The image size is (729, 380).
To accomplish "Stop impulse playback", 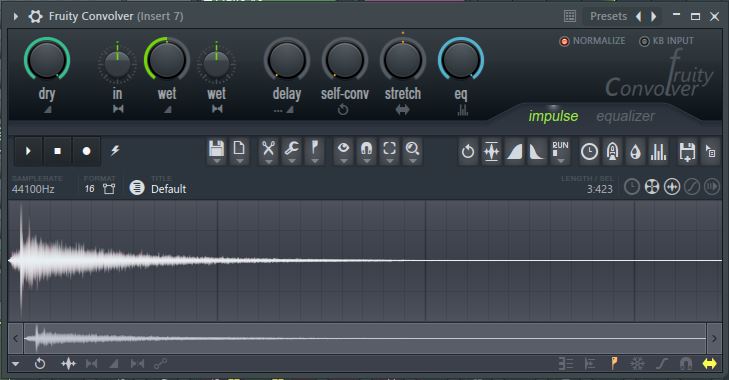I will (58, 151).
